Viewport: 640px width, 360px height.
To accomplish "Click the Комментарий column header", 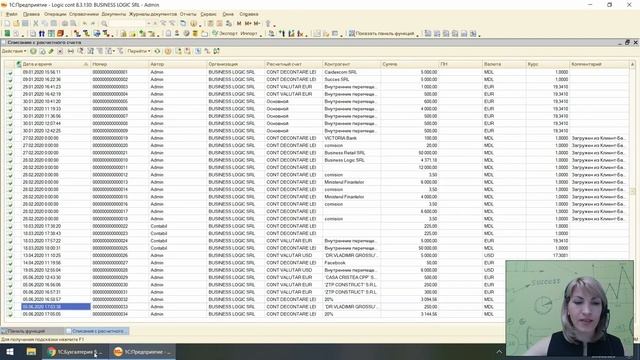I will coord(599,64).
